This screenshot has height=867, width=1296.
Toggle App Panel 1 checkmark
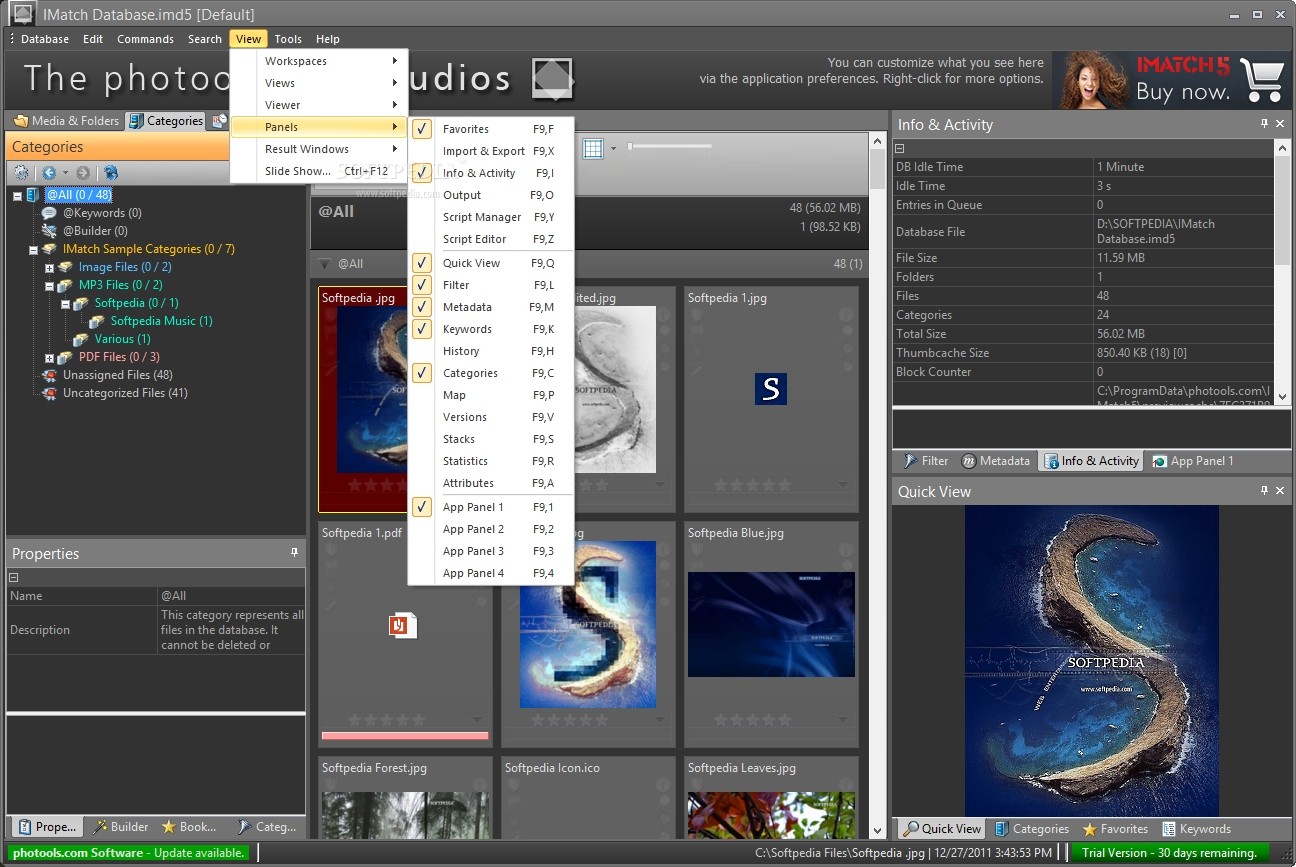(422, 507)
